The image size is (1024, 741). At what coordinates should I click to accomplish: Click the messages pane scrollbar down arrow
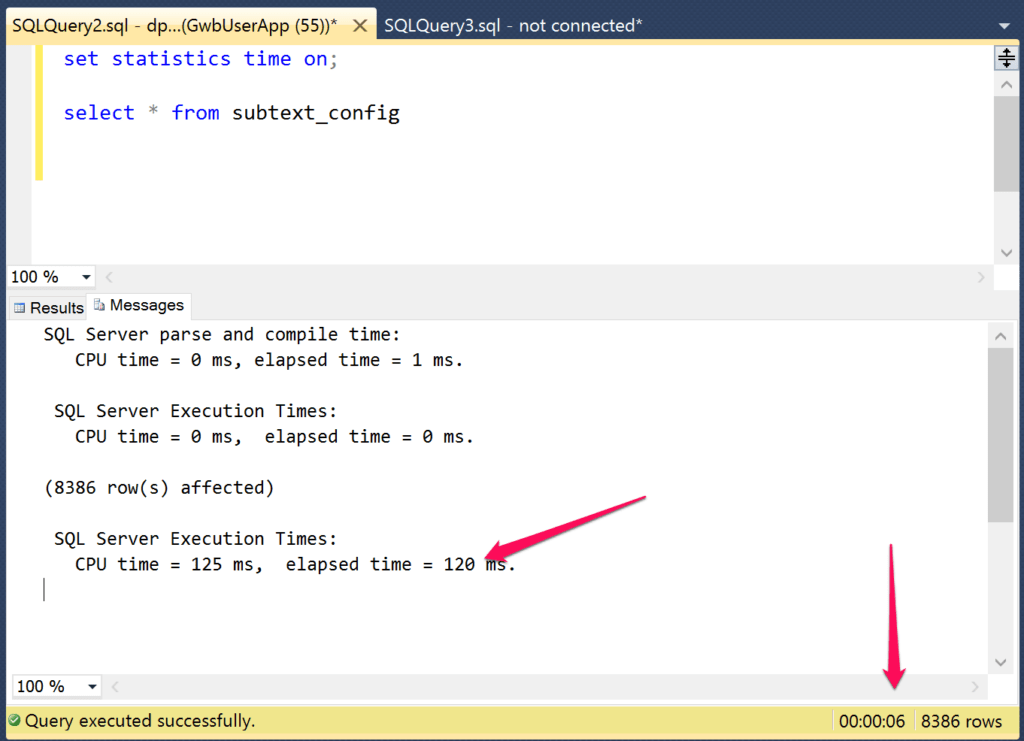click(1000, 662)
